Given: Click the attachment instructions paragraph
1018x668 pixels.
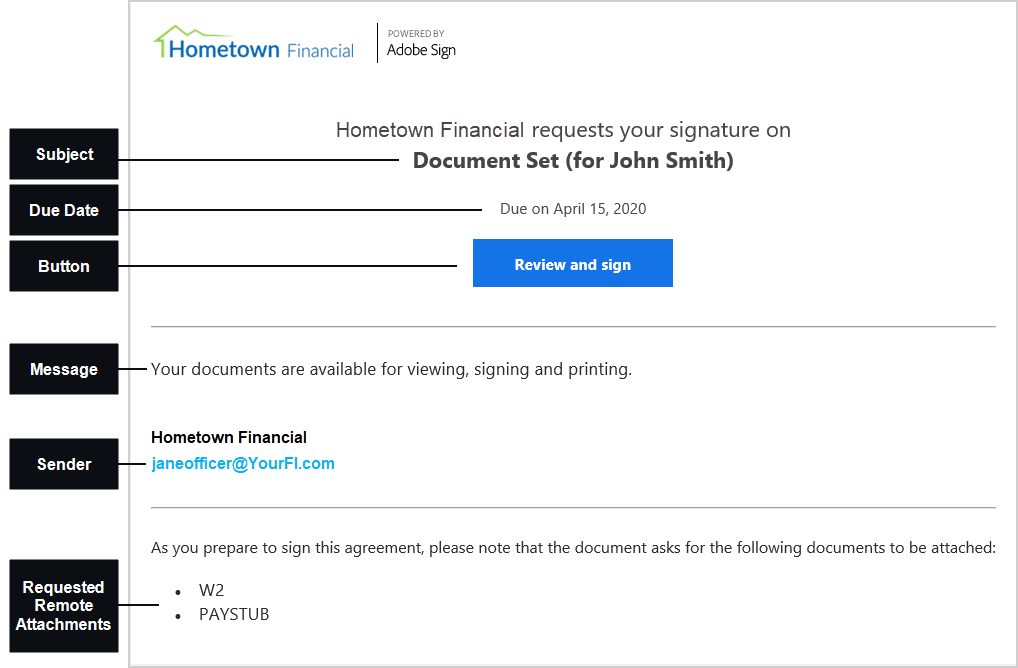Looking at the screenshot, I should click(x=573, y=548).
